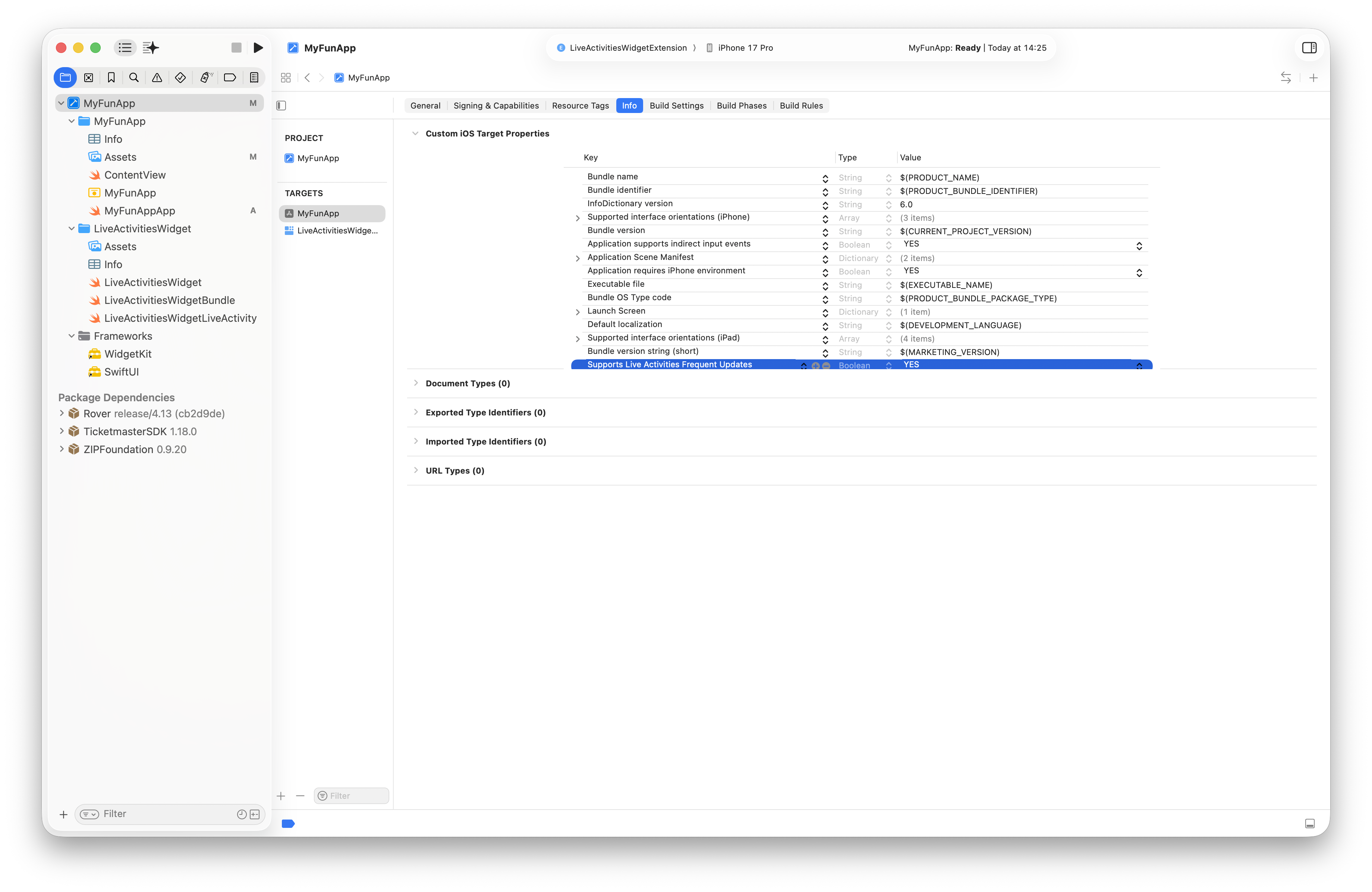Change Application supports indirect input events to NO
The image size is (1372, 892).
(x=1139, y=245)
